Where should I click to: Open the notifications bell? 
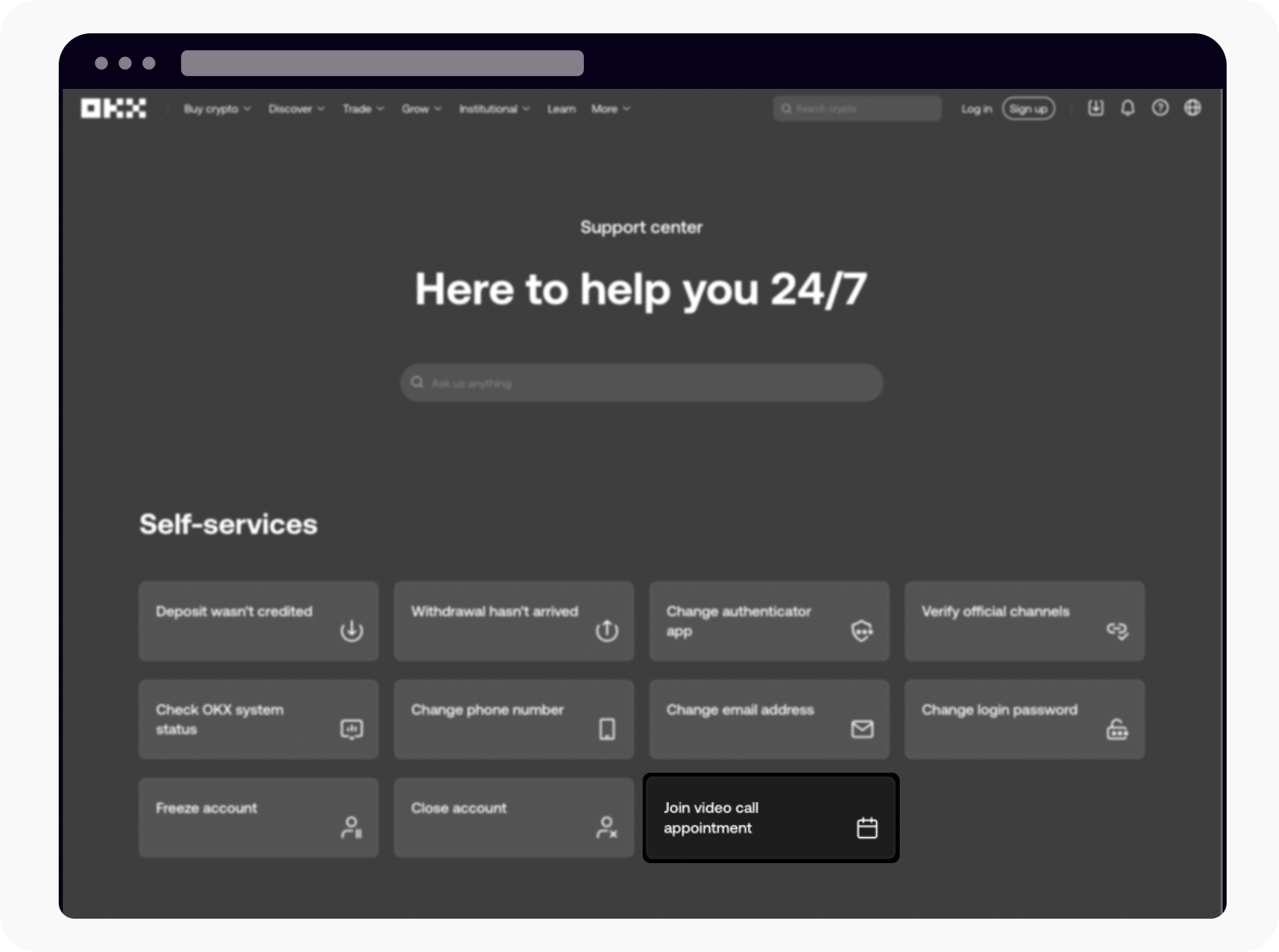[1127, 109]
